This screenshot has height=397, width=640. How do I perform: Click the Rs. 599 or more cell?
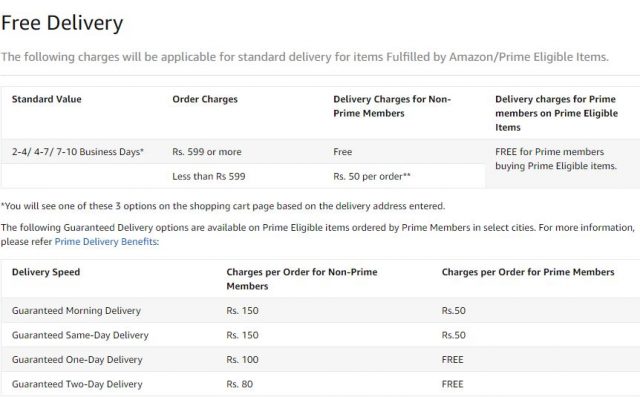click(x=207, y=152)
